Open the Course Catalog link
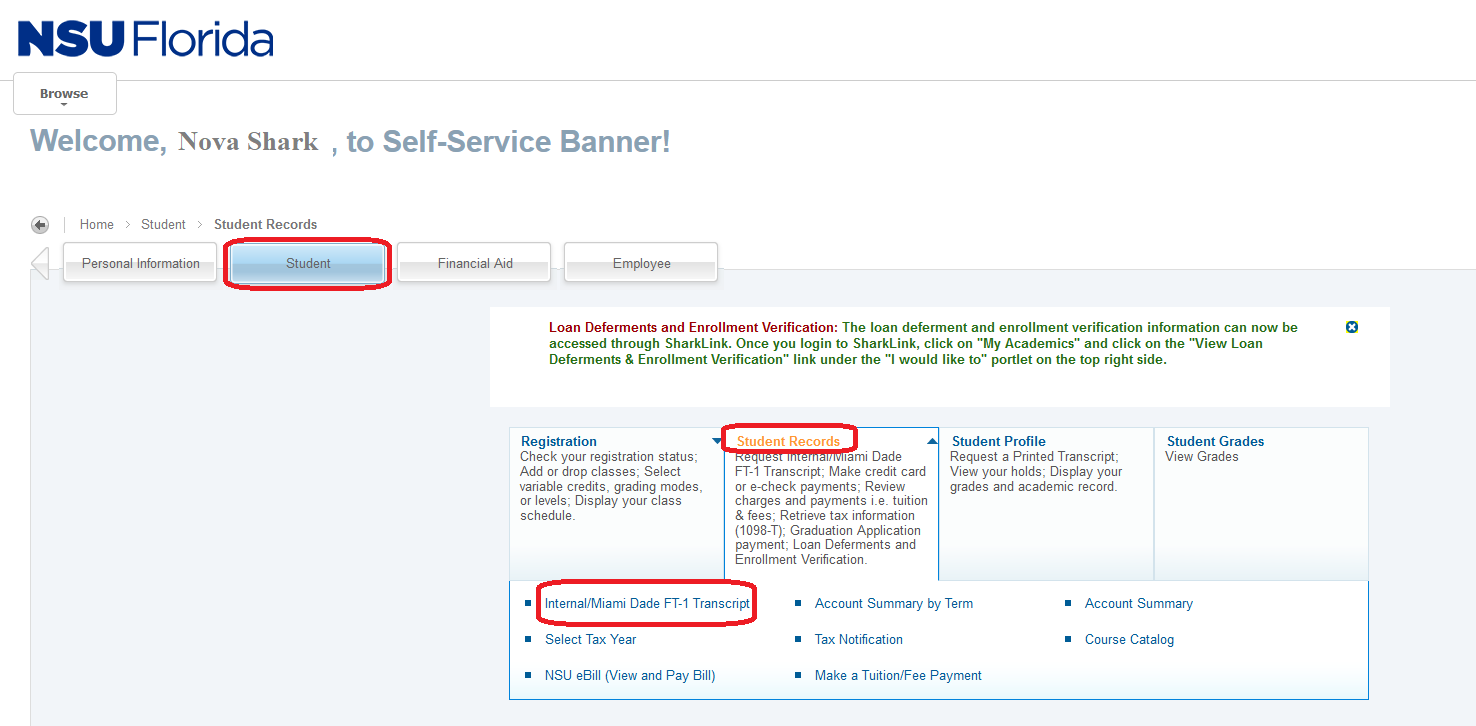 click(1130, 640)
